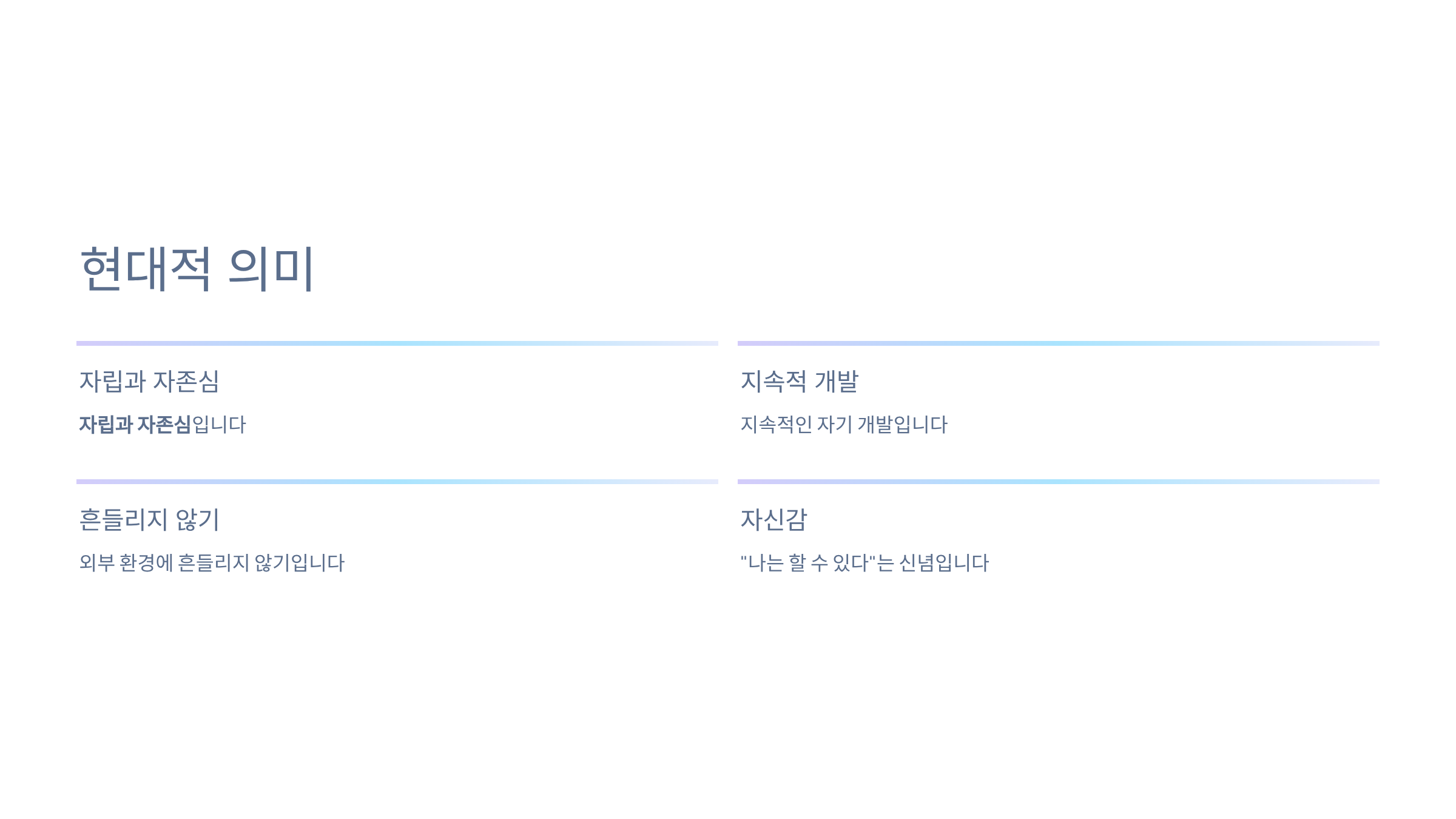
Task: Click the word 개발 in 지속적 개발 heading
Action: tap(837, 382)
